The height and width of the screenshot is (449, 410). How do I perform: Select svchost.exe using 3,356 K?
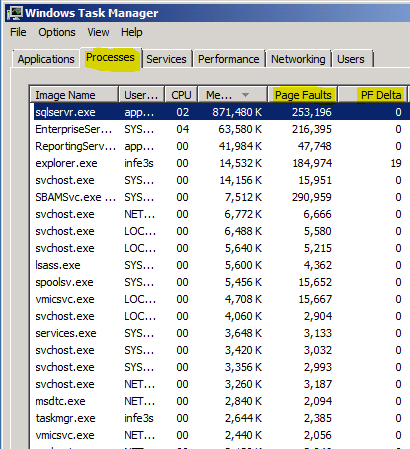(x=220, y=367)
